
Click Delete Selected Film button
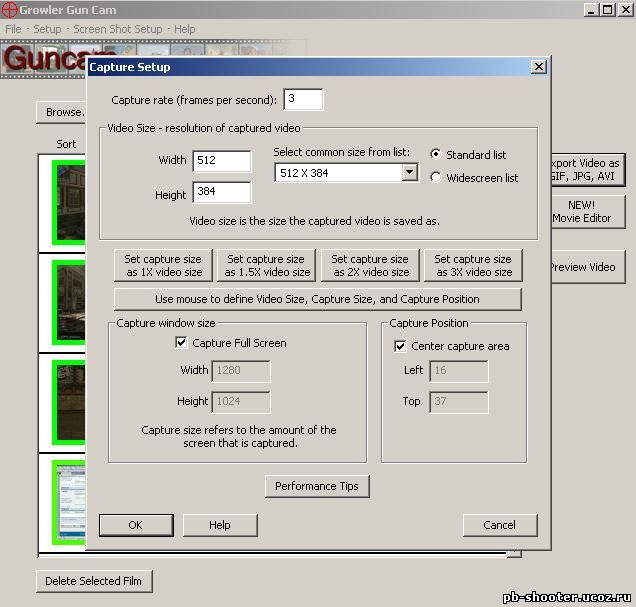tap(94, 581)
